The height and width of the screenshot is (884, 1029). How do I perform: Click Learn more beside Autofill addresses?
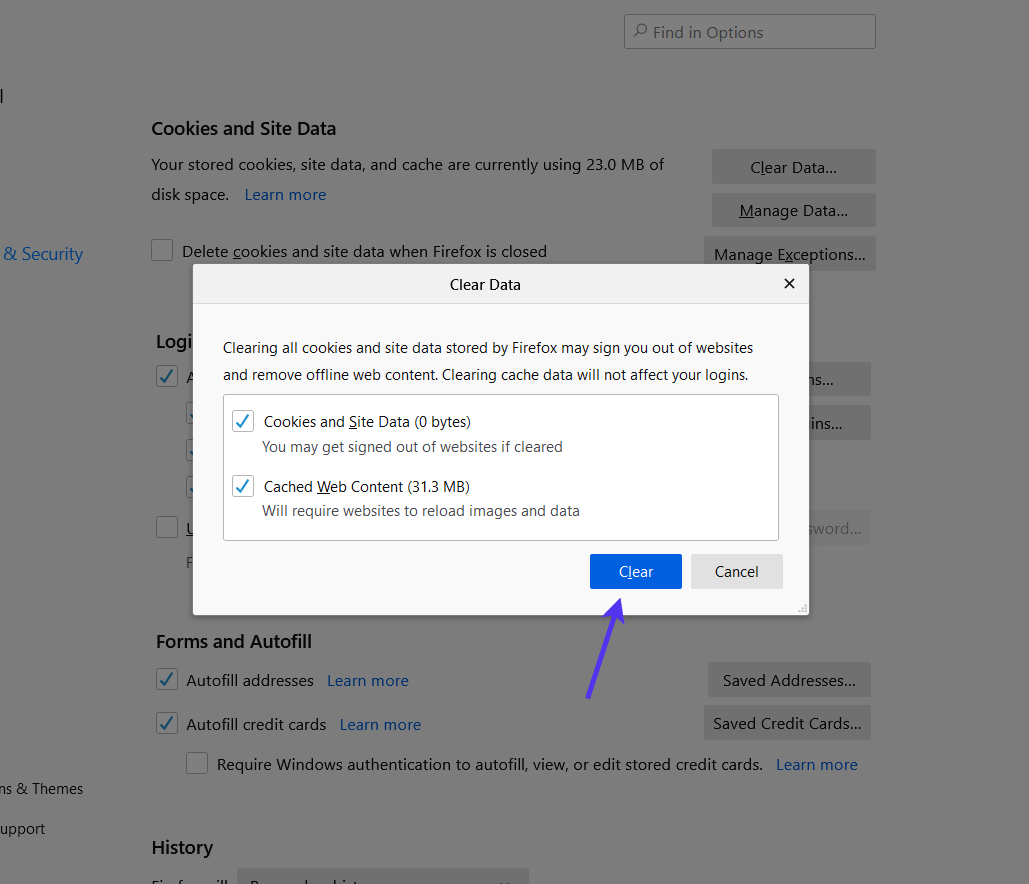click(367, 680)
